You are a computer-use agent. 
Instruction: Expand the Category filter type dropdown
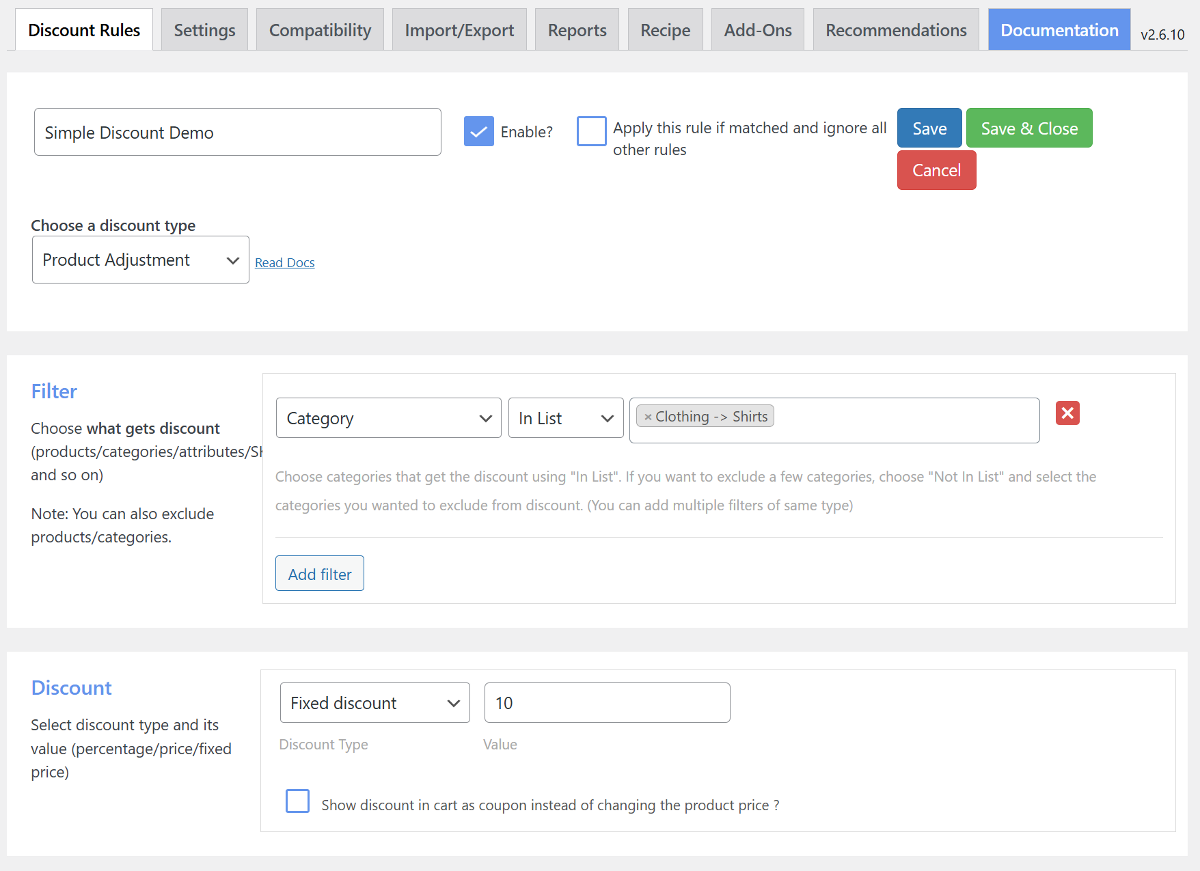(388, 418)
